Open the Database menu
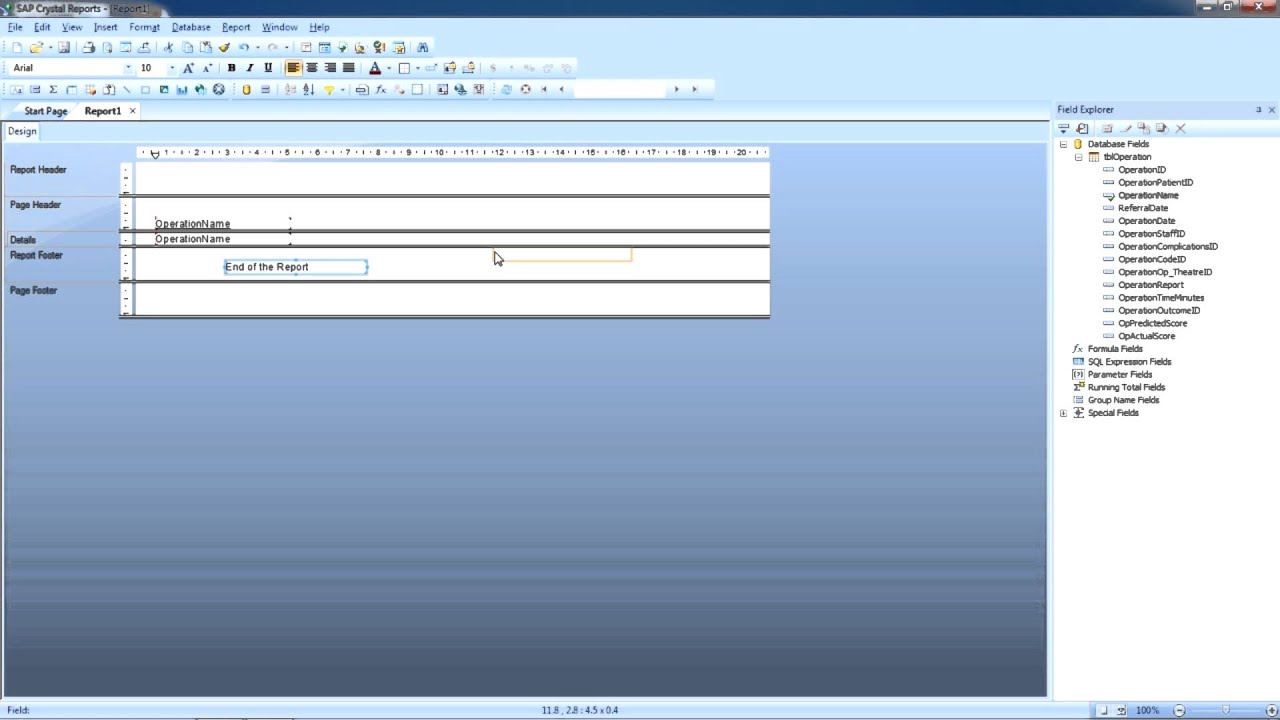This screenshot has height=720, width=1280. click(191, 27)
